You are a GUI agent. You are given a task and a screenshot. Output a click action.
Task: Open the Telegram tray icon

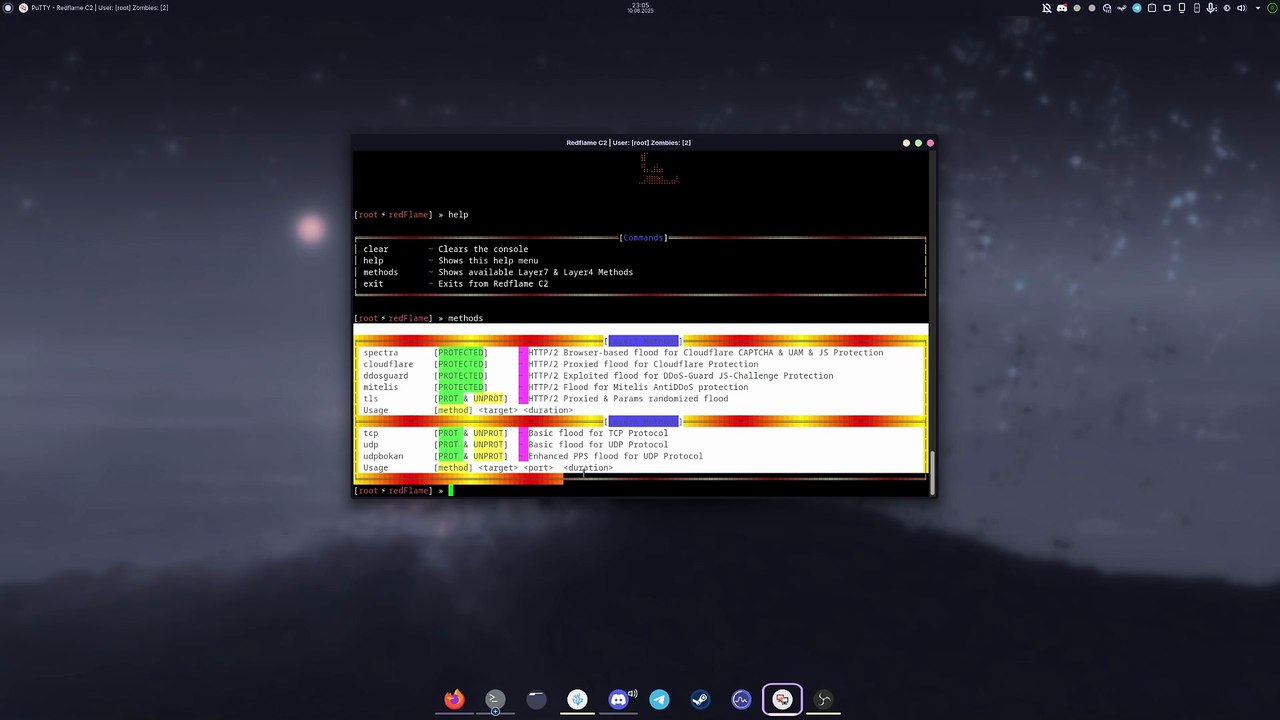click(1137, 8)
